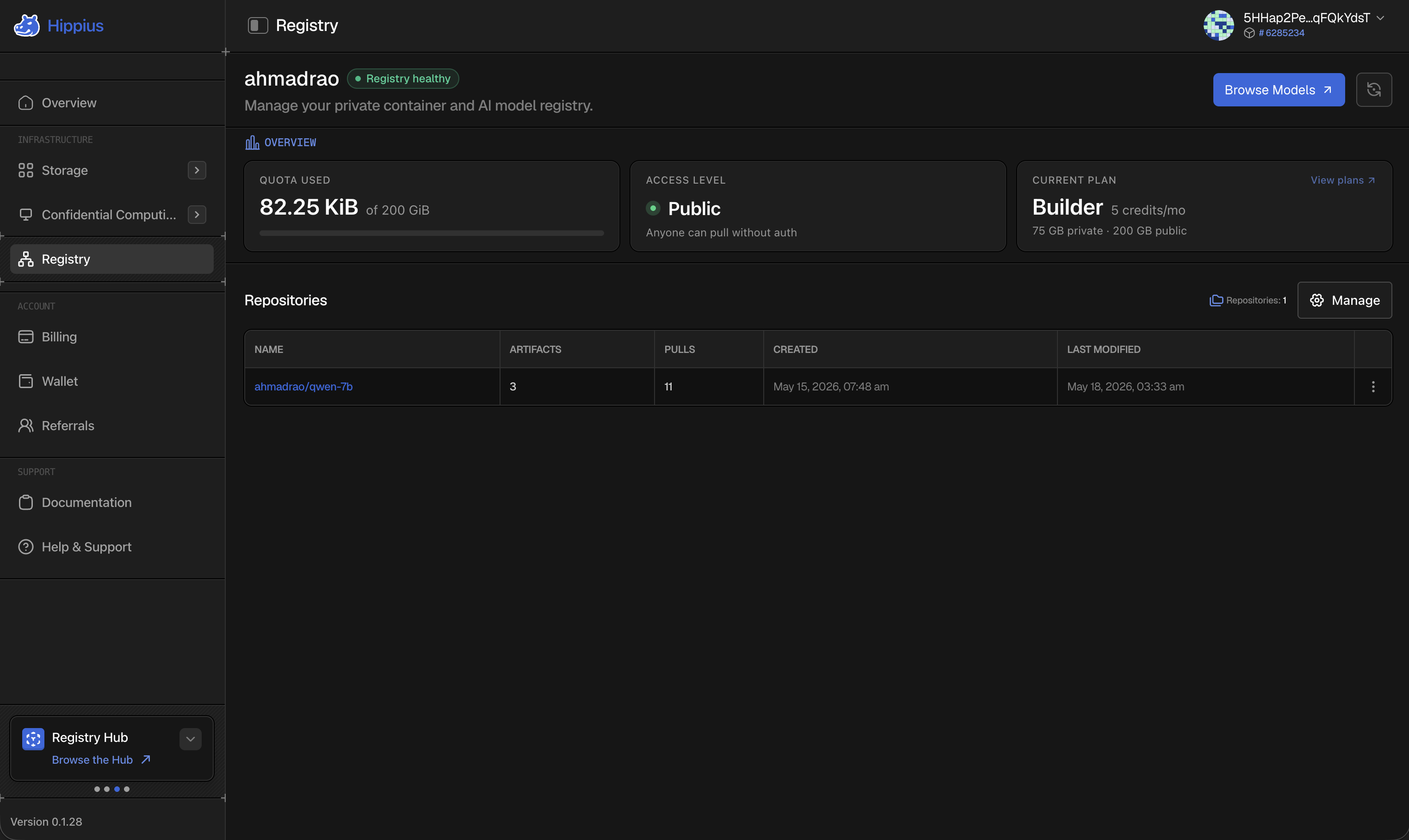The width and height of the screenshot is (1409, 840).
Task: Click the Hippius hippo logo icon
Action: coord(26,25)
